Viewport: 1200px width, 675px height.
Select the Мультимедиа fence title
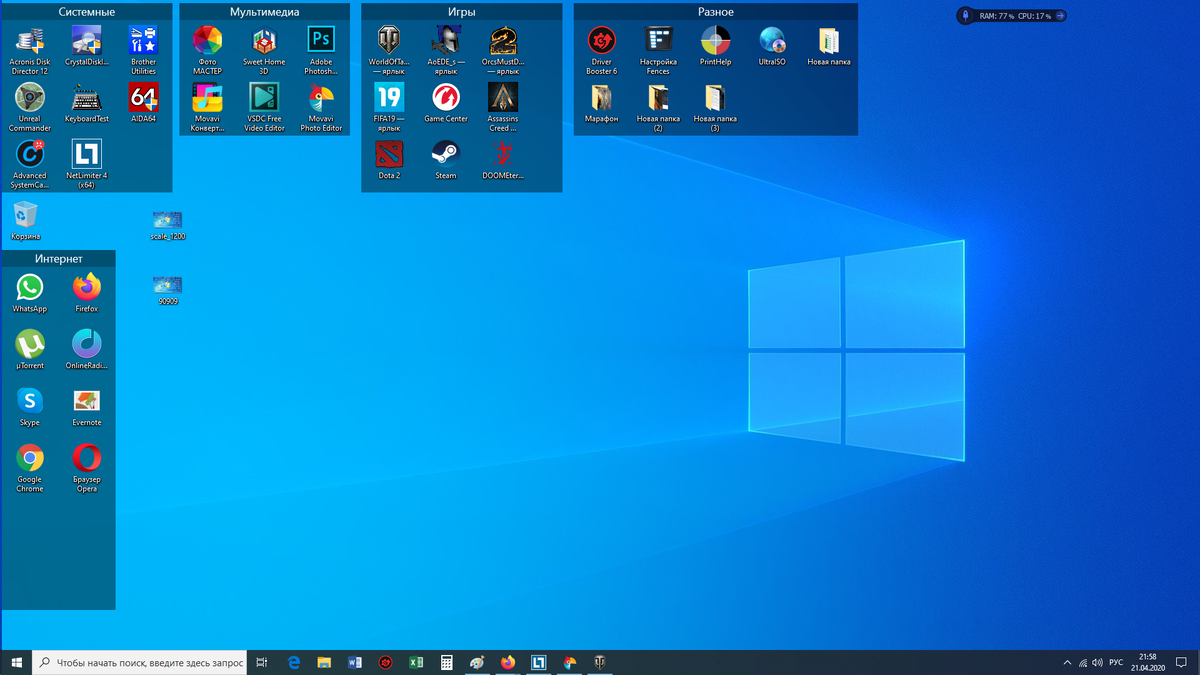pos(265,12)
